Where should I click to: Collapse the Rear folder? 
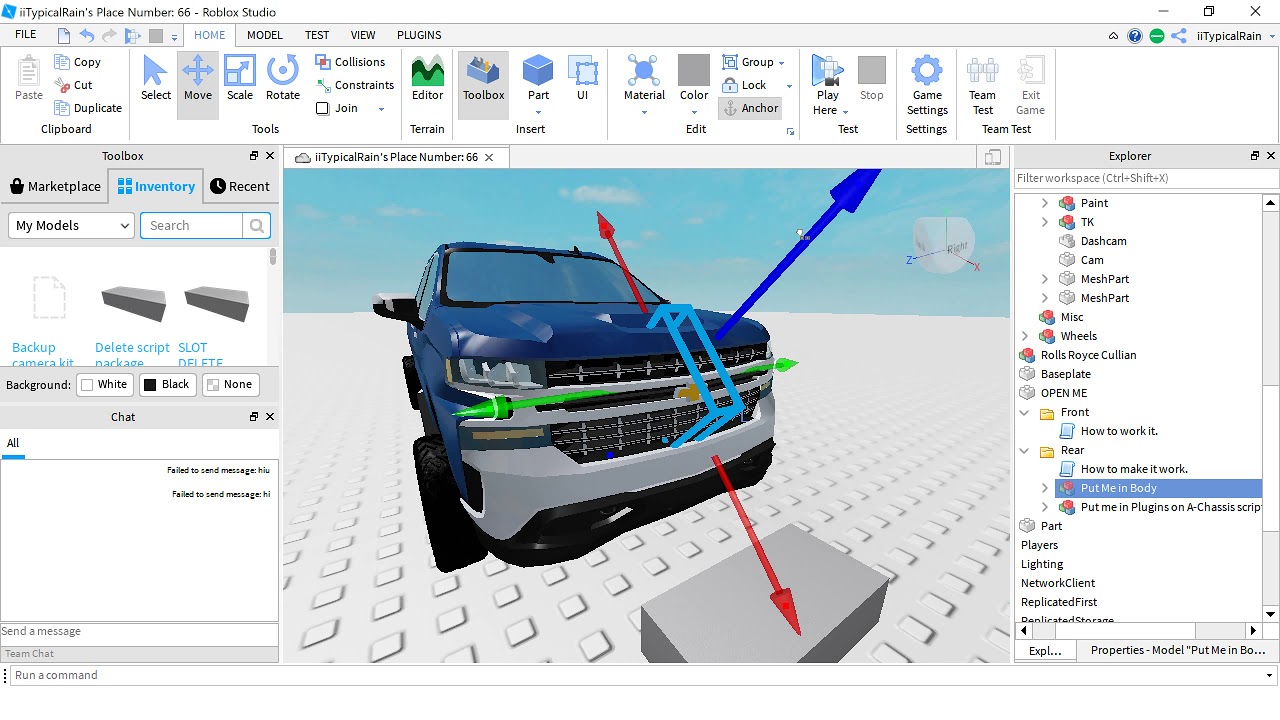(x=1025, y=450)
